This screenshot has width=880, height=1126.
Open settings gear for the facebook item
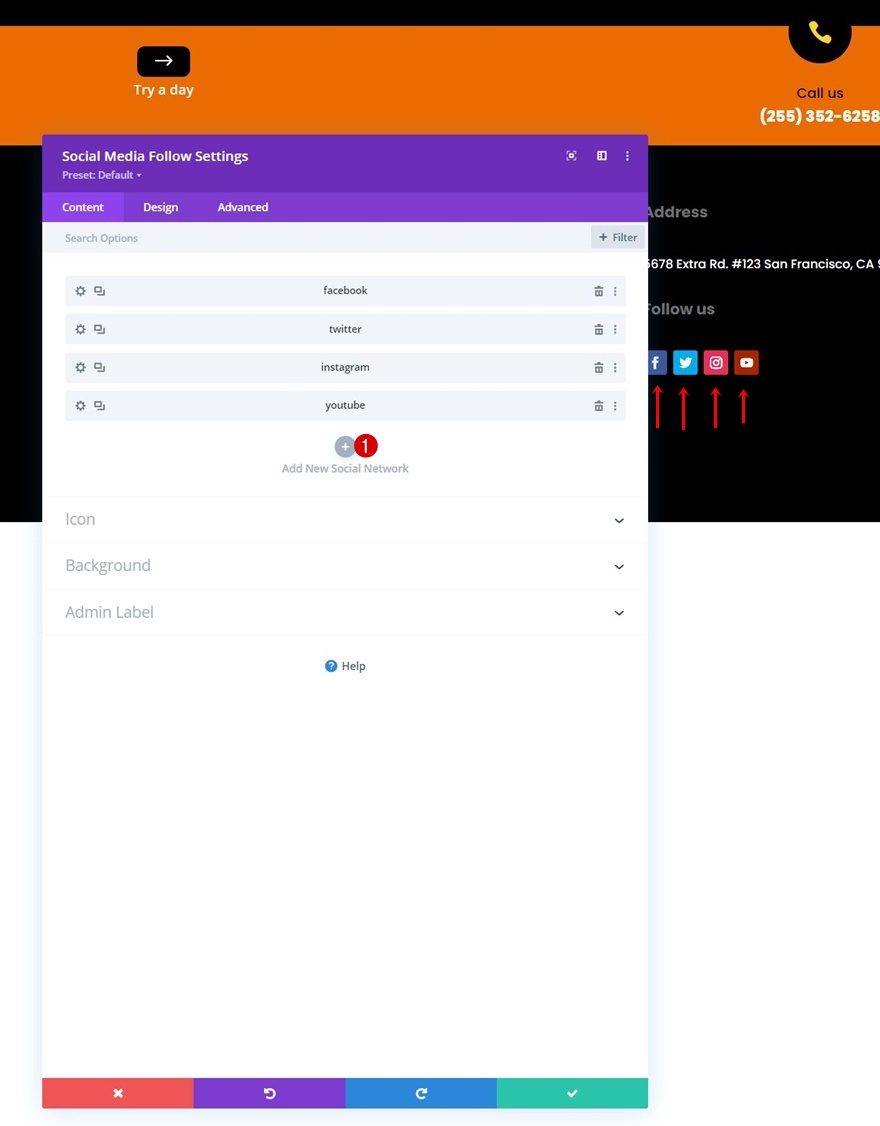(80, 291)
